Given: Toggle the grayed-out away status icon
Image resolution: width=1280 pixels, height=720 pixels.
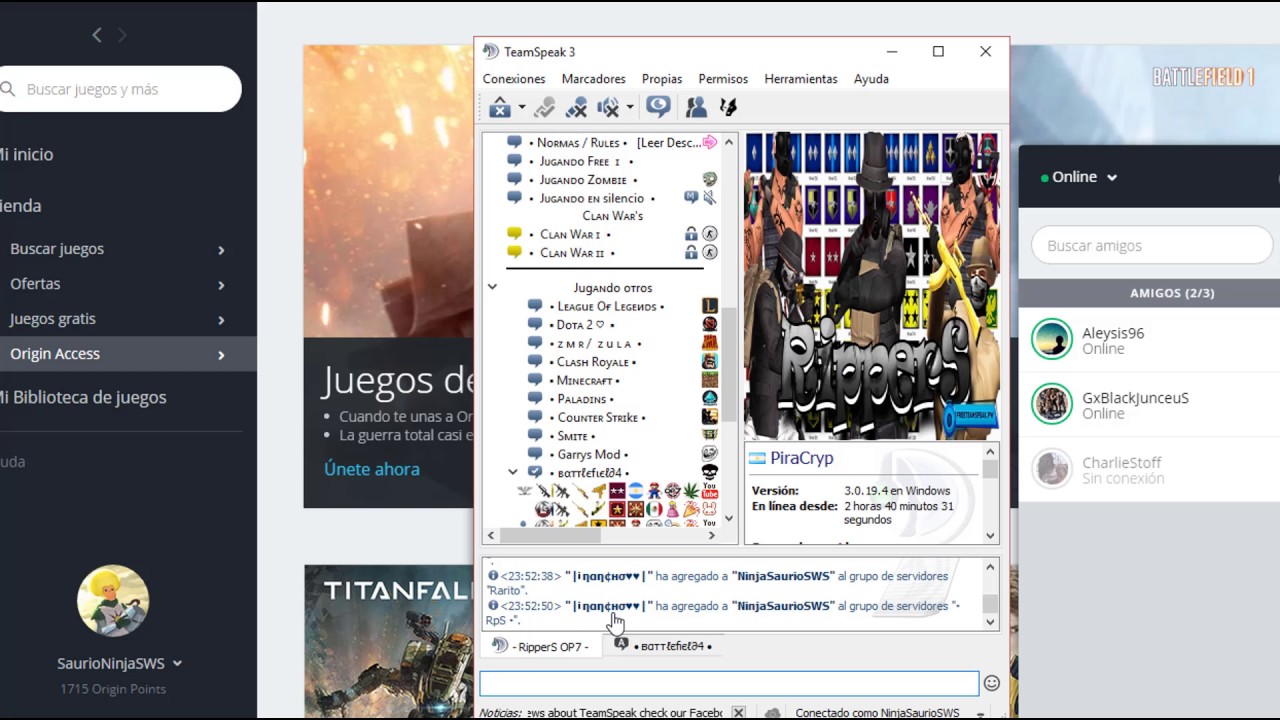Looking at the screenshot, I should click(x=544, y=107).
